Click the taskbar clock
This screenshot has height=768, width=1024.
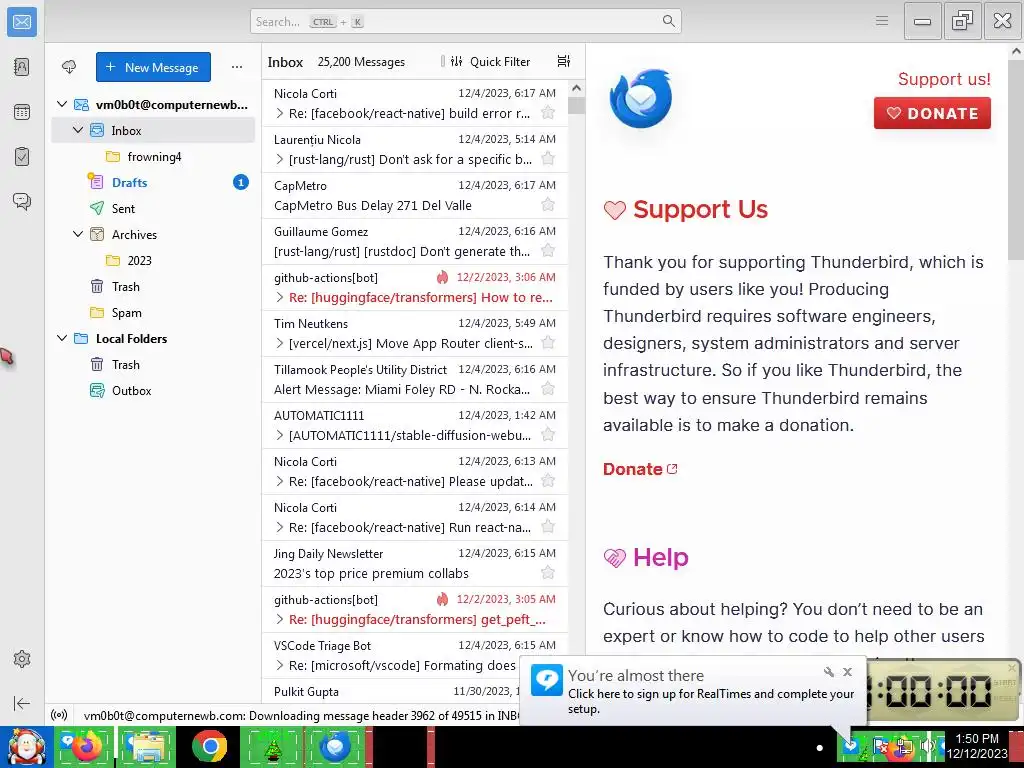pyautogui.click(x=977, y=746)
